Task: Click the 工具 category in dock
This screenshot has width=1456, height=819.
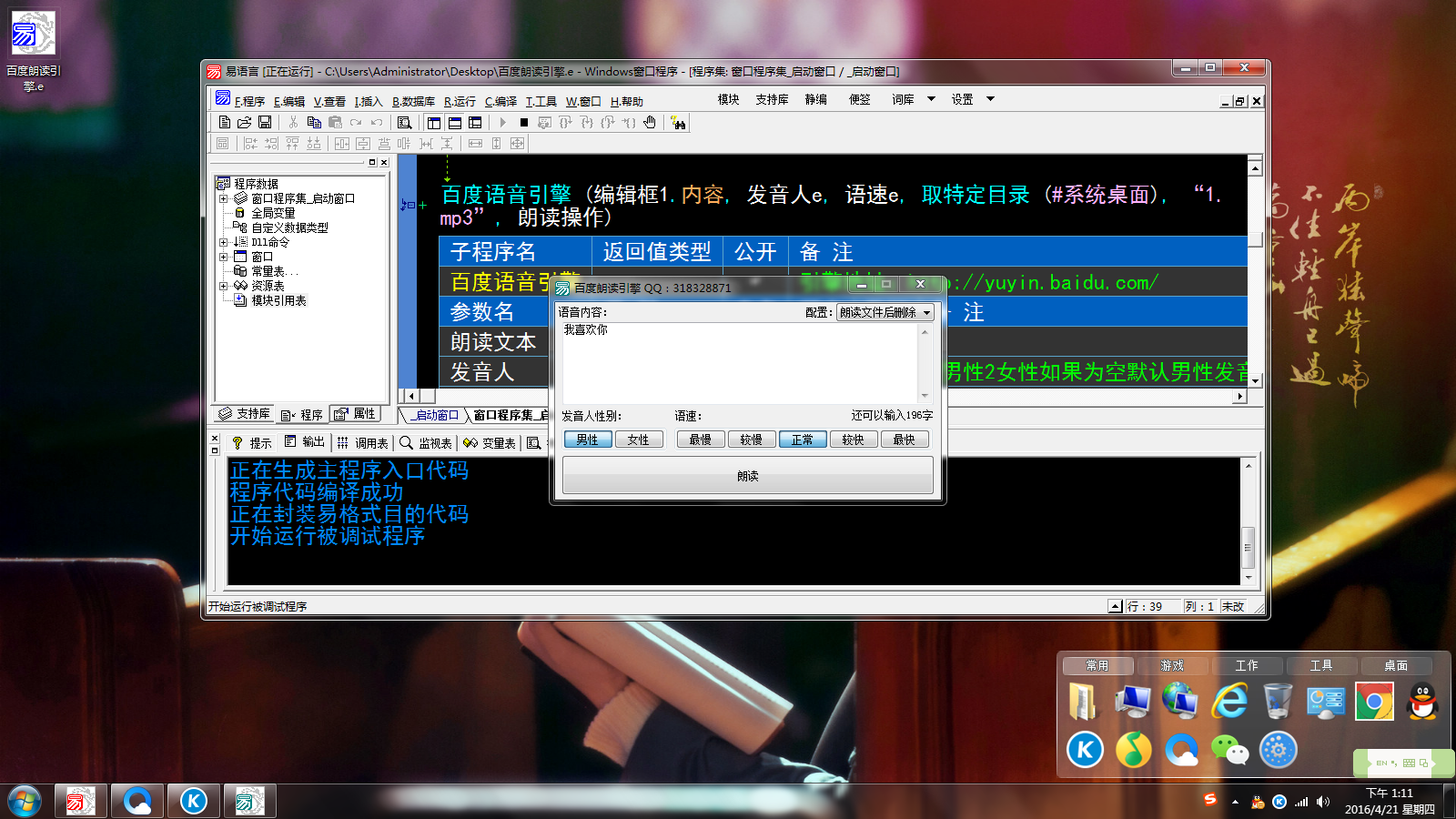Action: click(x=1321, y=665)
